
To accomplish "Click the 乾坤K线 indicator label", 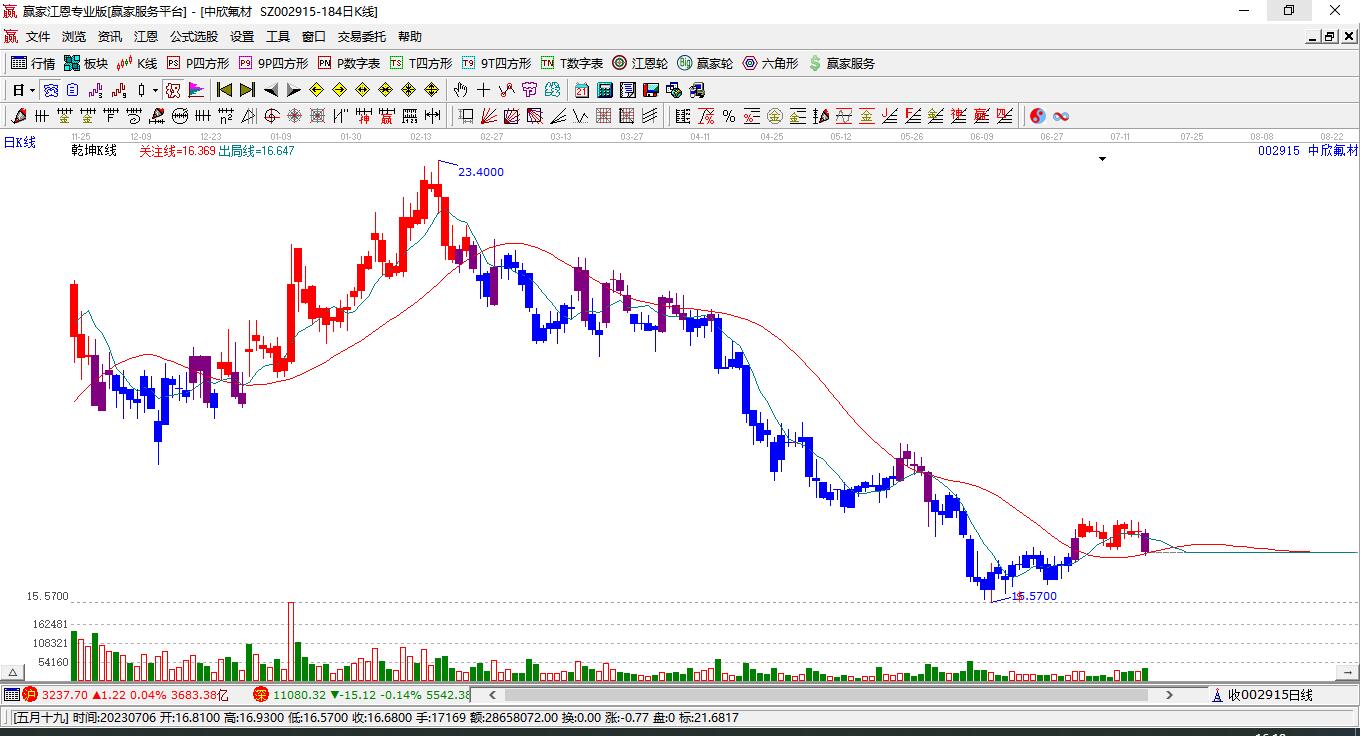I will [x=94, y=151].
